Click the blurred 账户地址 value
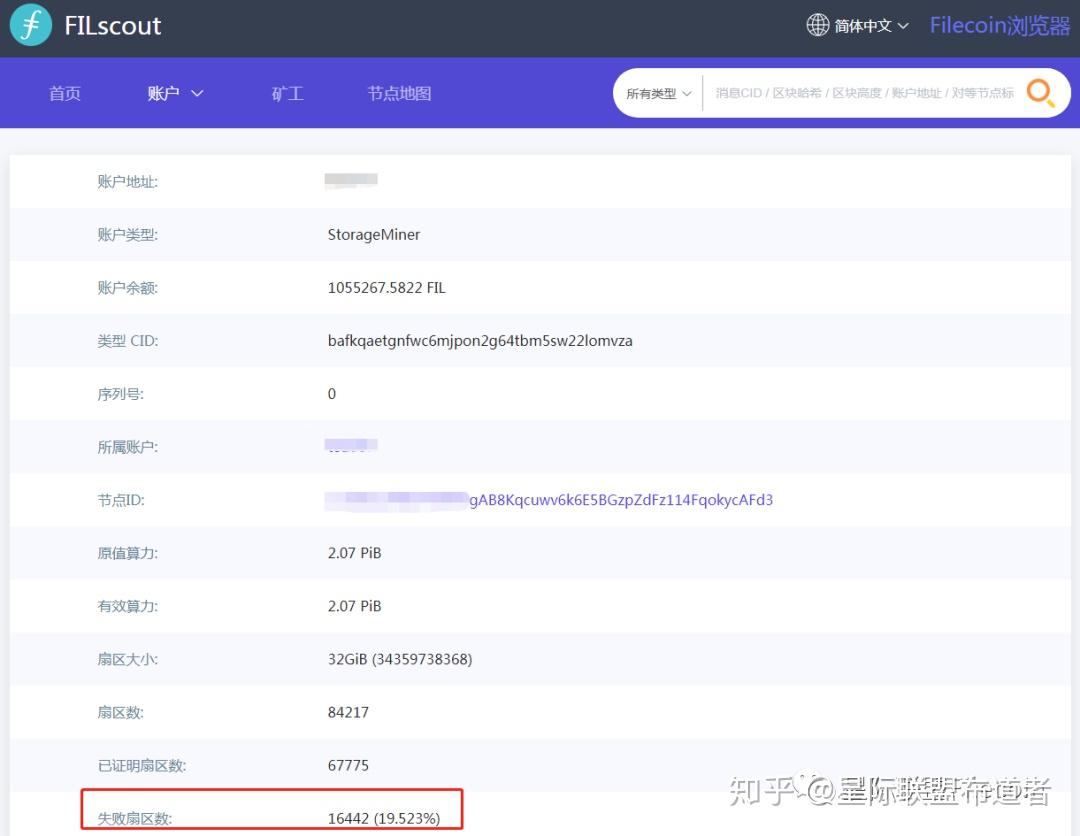The width and height of the screenshot is (1080, 836). tap(351, 180)
